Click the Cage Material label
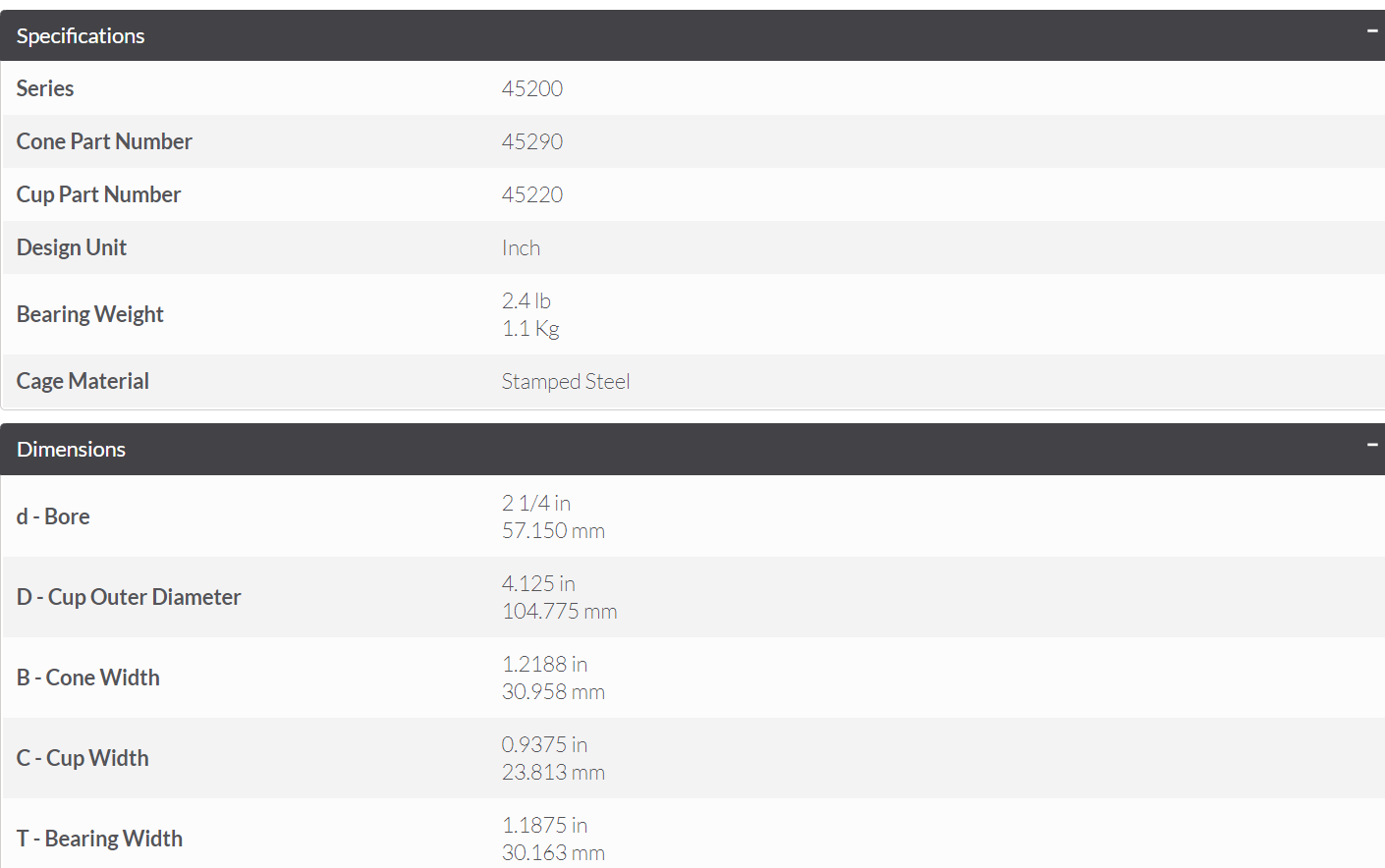The image size is (1385, 868). point(83,381)
